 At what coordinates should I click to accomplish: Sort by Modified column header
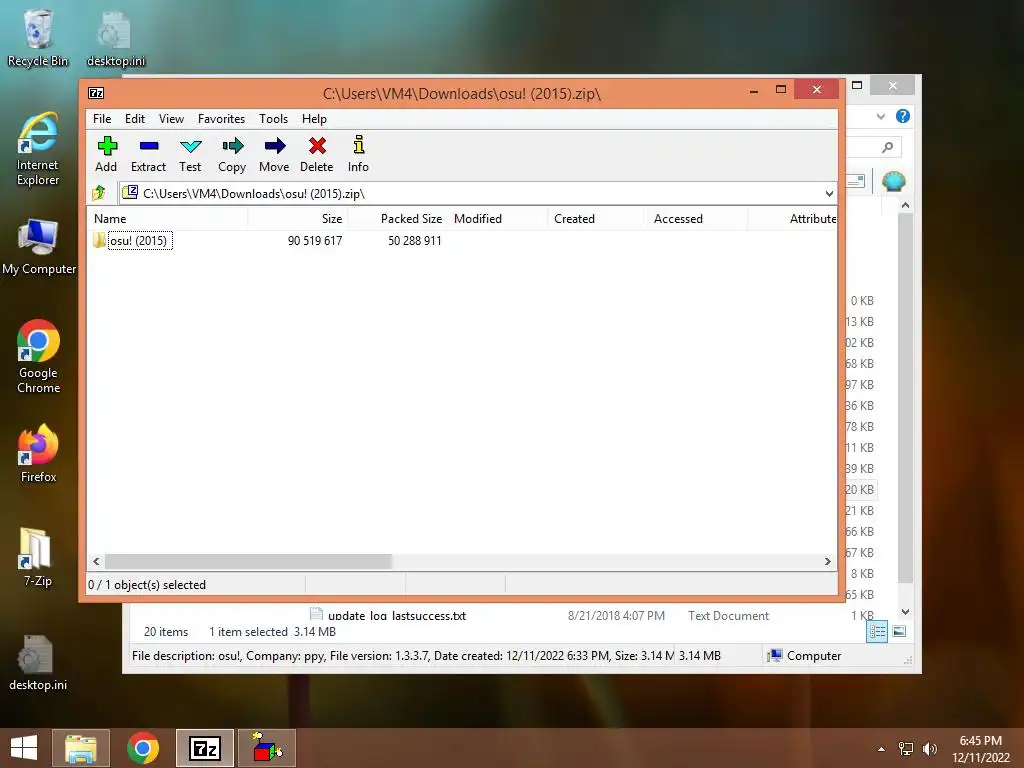498,219
